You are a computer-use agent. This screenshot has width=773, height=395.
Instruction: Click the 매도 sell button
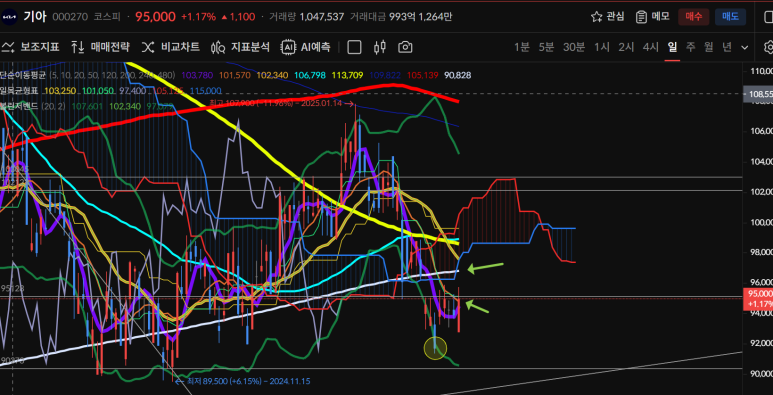[730, 17]
